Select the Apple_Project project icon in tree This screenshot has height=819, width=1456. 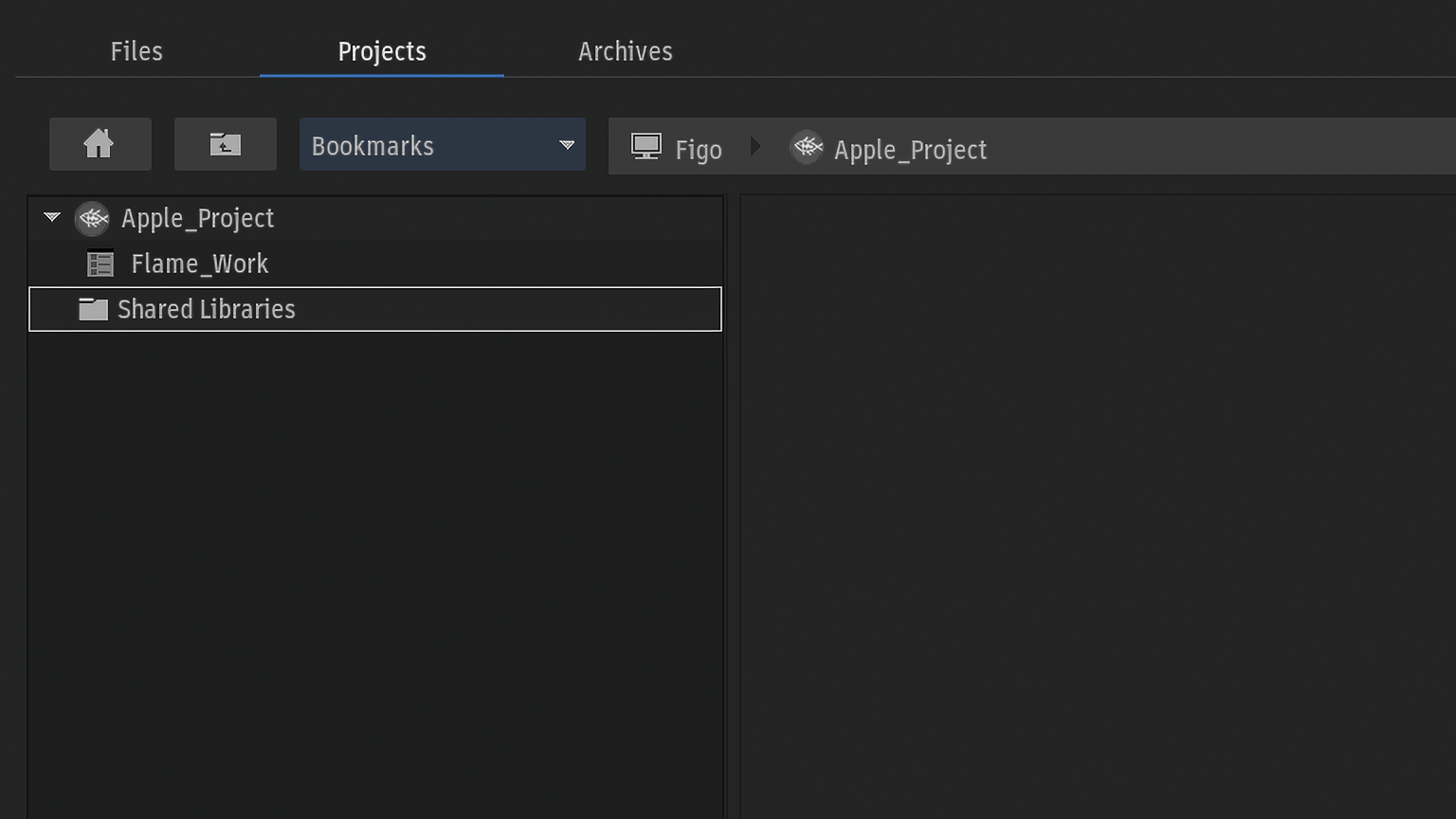[x=93, y=218]
